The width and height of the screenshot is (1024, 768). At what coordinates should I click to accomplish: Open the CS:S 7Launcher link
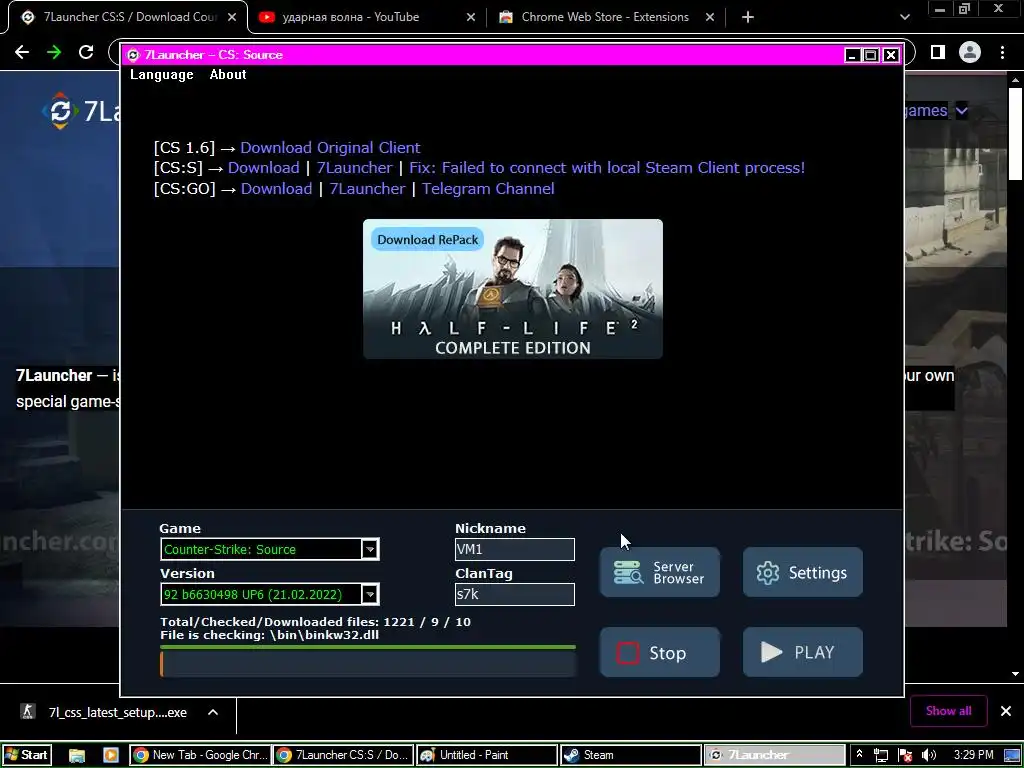coord(355,168)
